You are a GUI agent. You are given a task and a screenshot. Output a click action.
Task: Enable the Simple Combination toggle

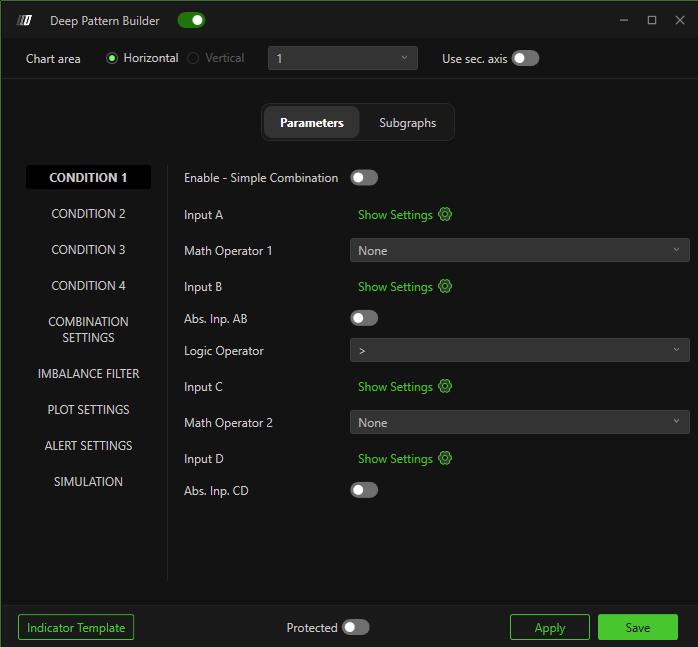[x=364, y=178]
